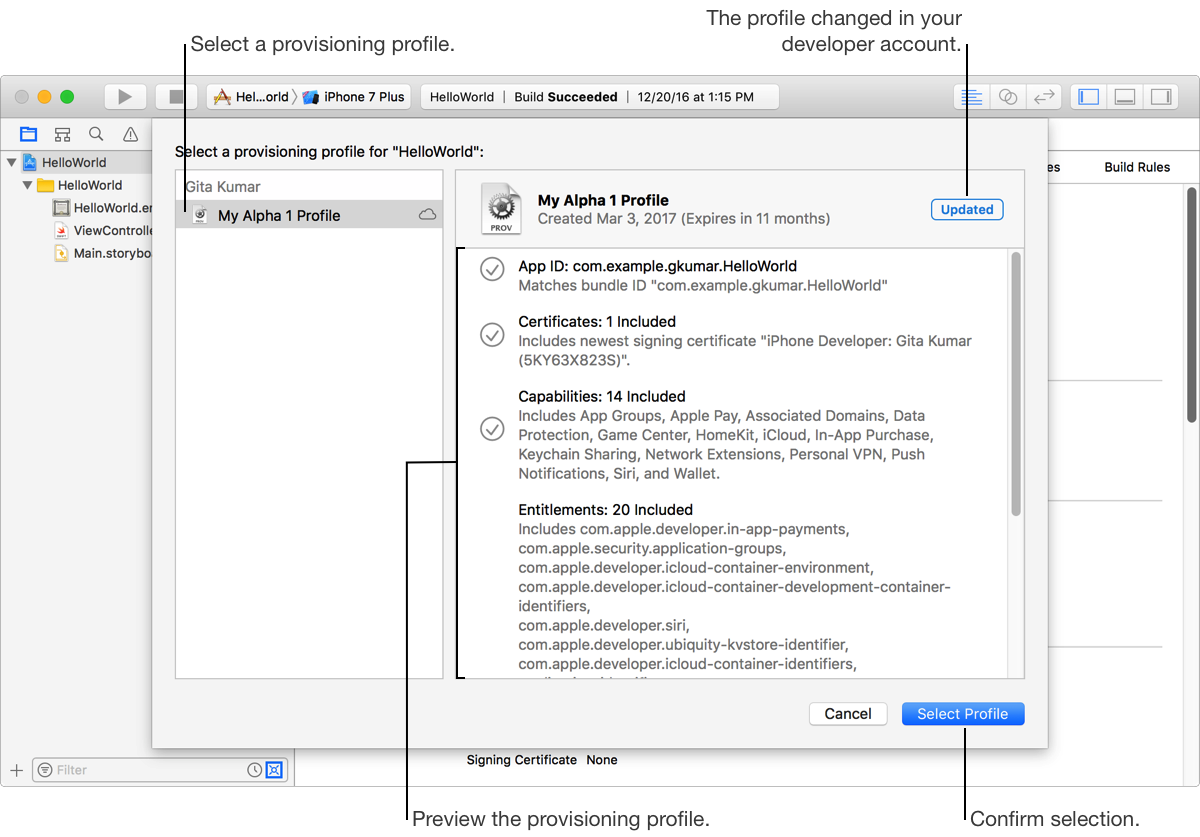Toggle the navigator pane
Screen dimensions: 1200x837
coord(1089,97)
